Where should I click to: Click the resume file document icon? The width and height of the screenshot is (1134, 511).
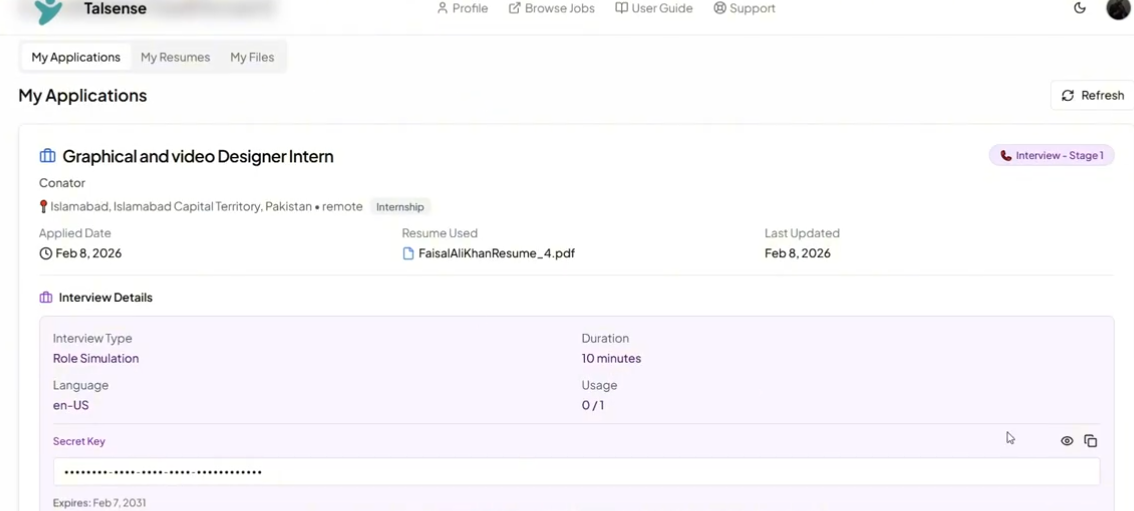click(x=409, y=254)
